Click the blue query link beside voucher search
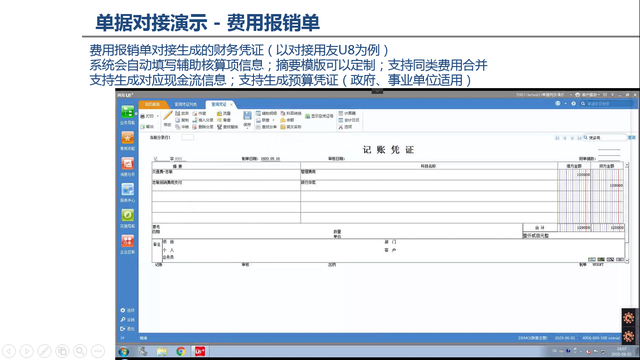 point(631,138)
